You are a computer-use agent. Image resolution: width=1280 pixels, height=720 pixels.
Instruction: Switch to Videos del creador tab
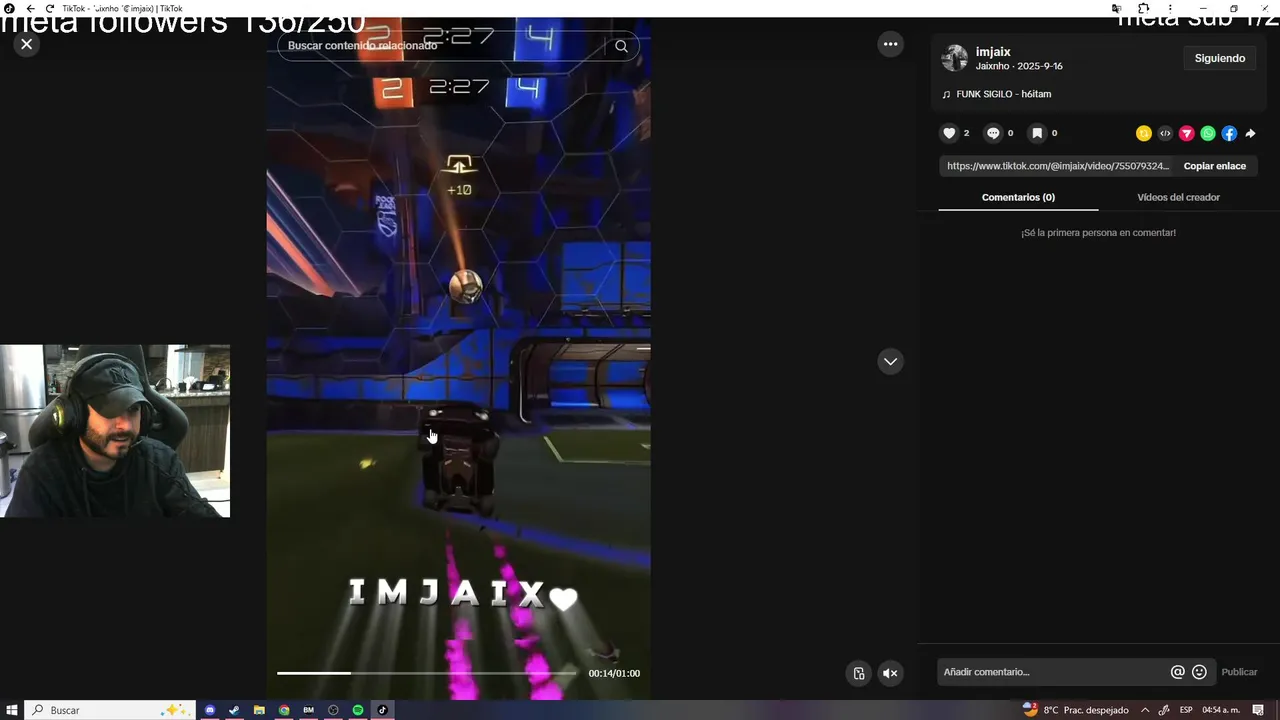[1178, 197]
